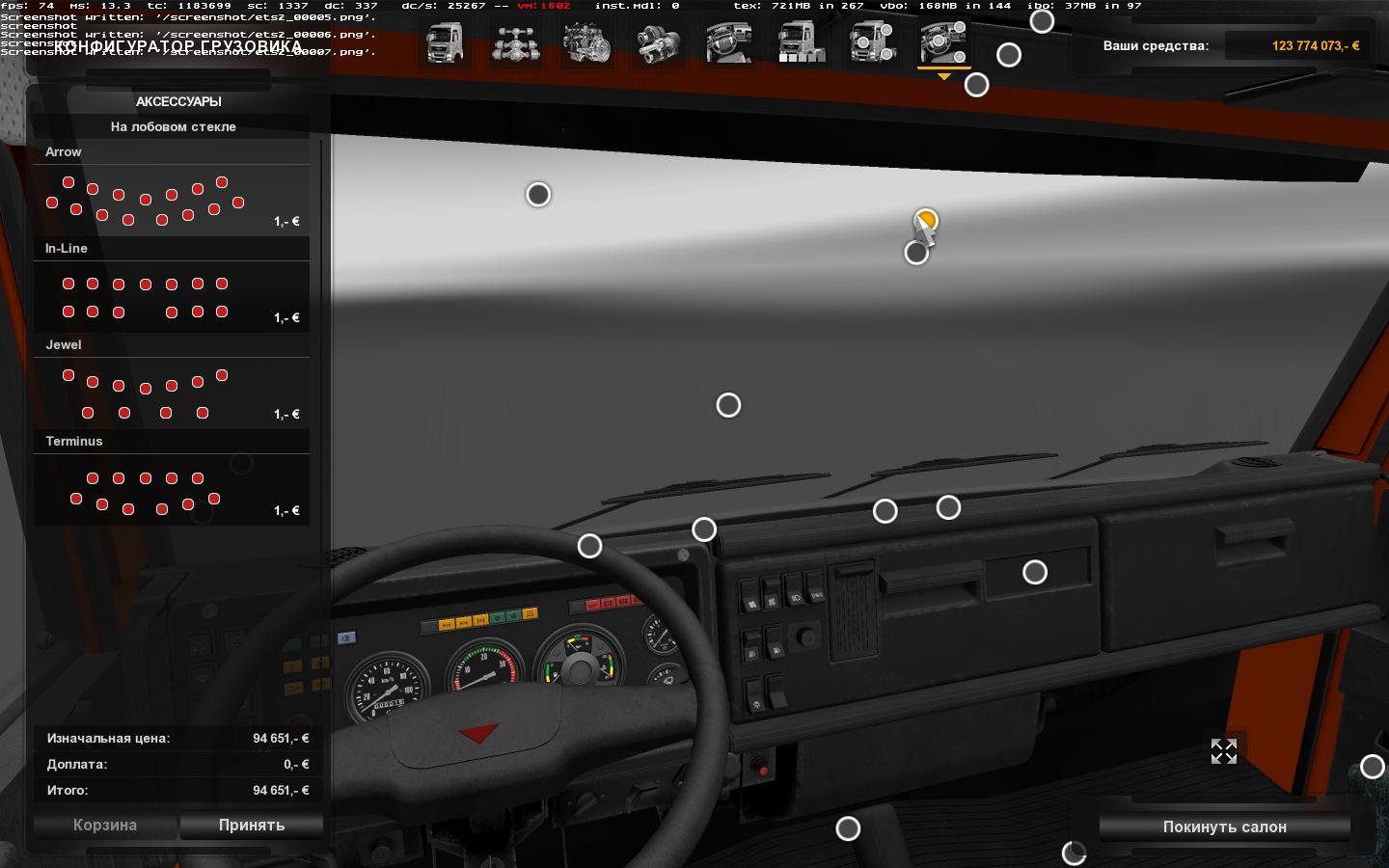Select the upper-left windshield slot marker
Image resolution: width=1389 pixels, height=868 pixels.
coord(538,195)
